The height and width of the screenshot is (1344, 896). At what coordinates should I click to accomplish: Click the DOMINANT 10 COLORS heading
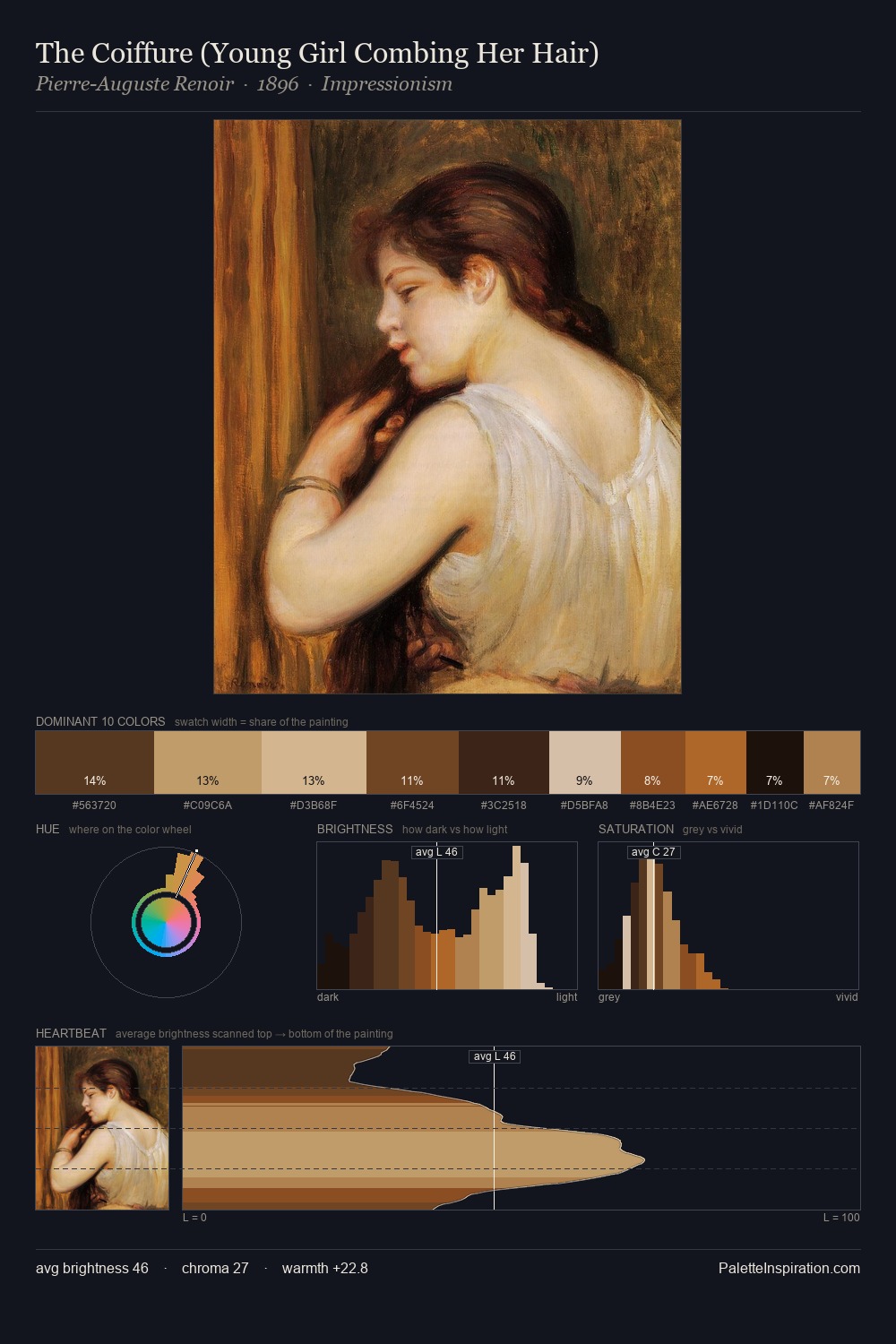coord(100,721)
